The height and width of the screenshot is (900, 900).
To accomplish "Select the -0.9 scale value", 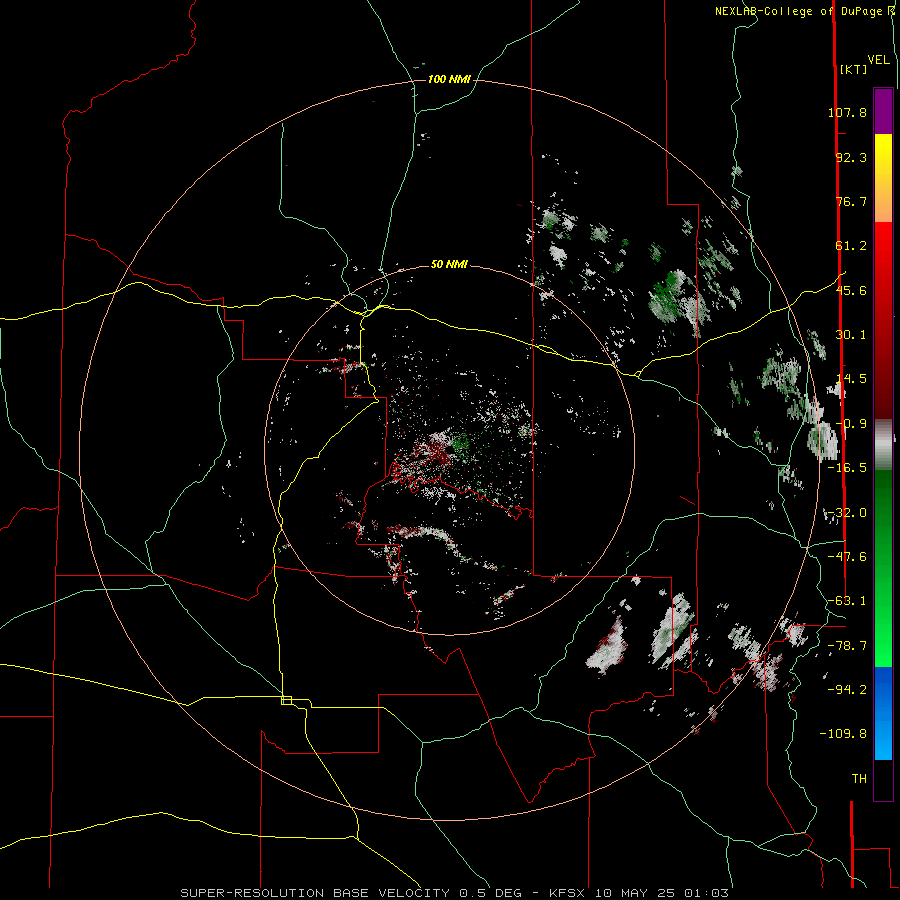I will (x=851, y=424).
